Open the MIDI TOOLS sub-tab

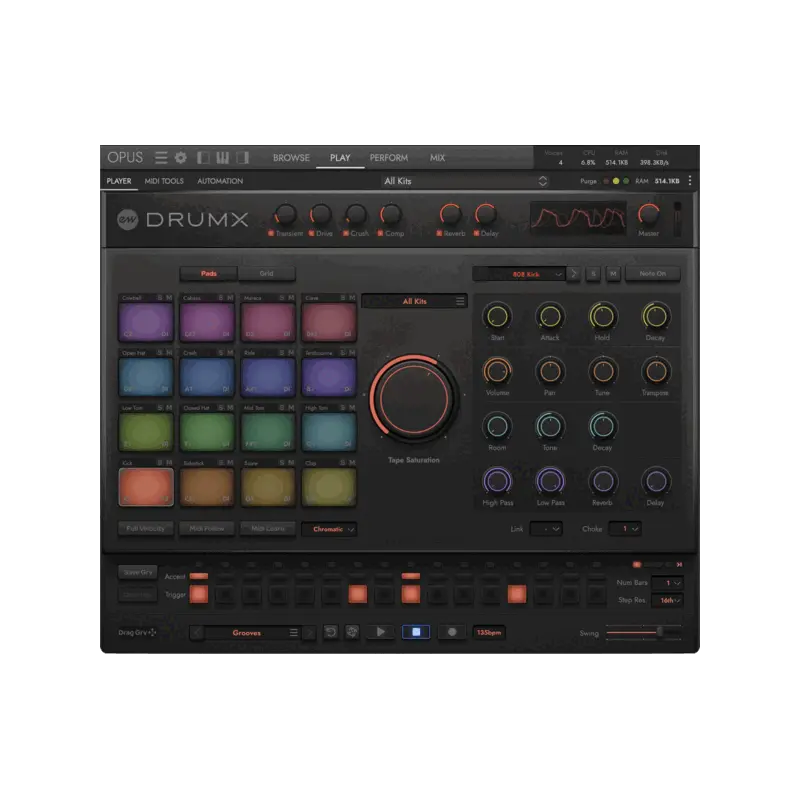tap(164, 181)
